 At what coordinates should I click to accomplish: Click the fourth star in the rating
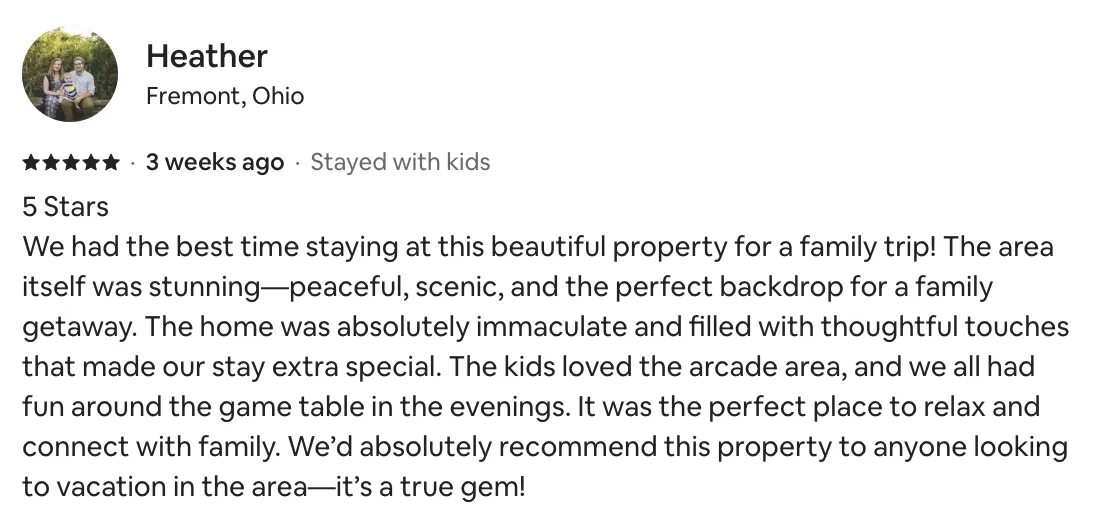(x=91, y=163)
